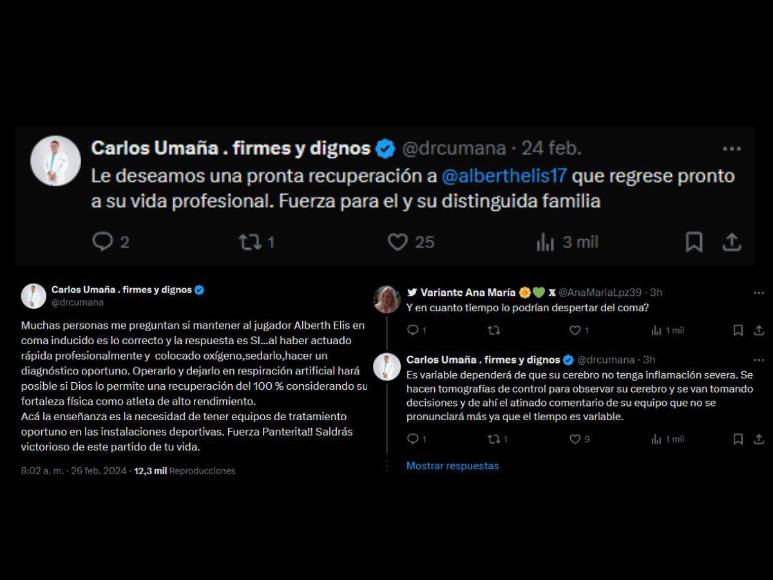
Task: View the 3 mil analytics icon on the top tweet
Action: click(545, 242)
